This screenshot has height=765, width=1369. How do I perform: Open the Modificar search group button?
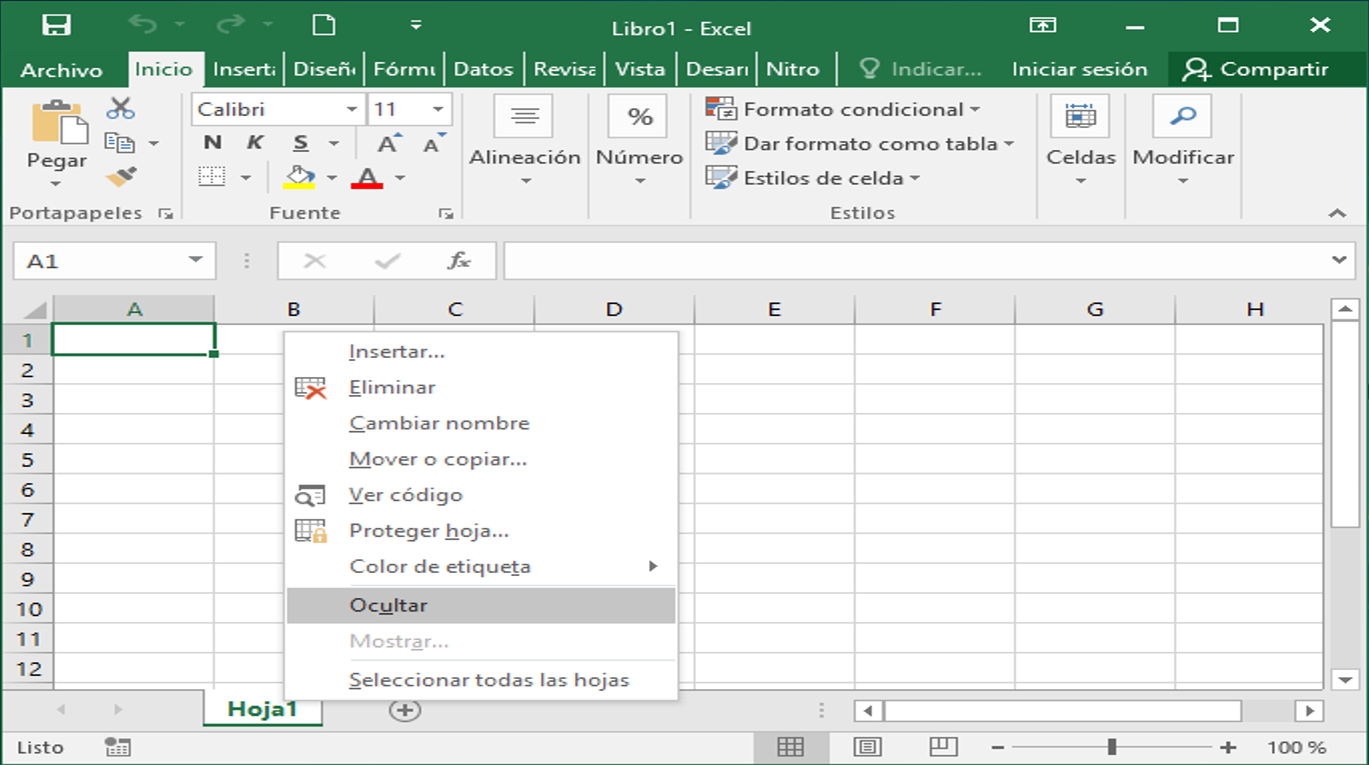1183,141
